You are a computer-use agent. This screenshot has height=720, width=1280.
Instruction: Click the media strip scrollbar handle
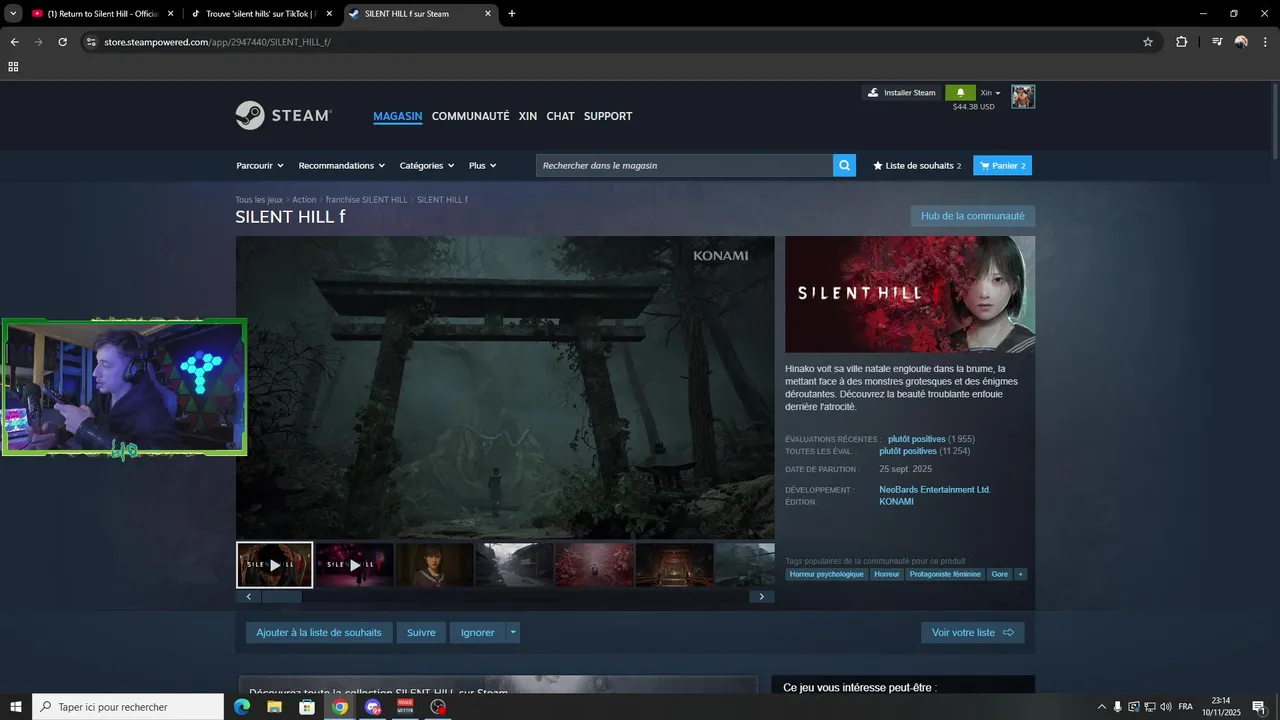click(x=282, y=597)
